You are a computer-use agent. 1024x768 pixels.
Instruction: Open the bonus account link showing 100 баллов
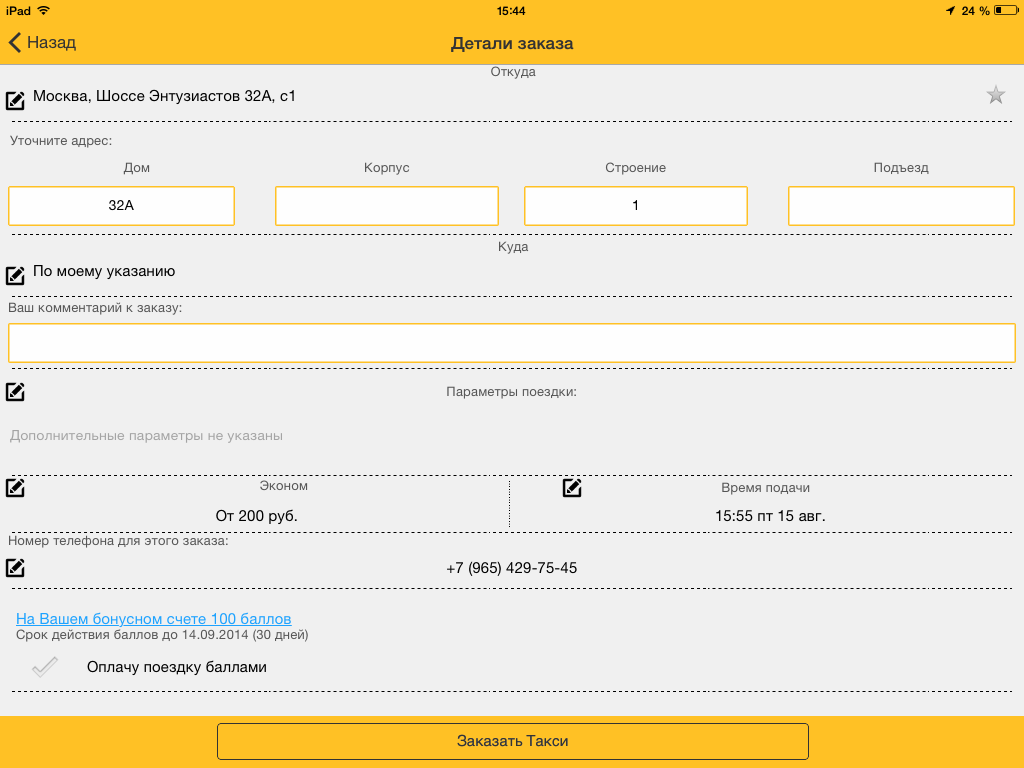[x=153, y=619]
